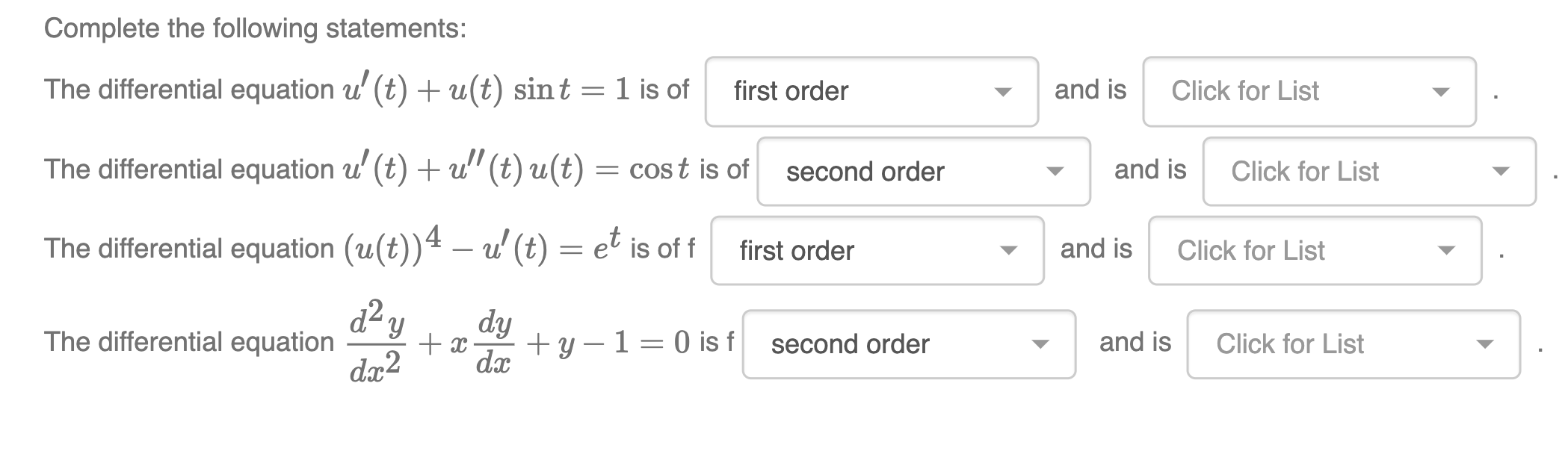Click the arrow icon on row three Click for List
Screen dimensions: 1568x451
point(1448,252)
